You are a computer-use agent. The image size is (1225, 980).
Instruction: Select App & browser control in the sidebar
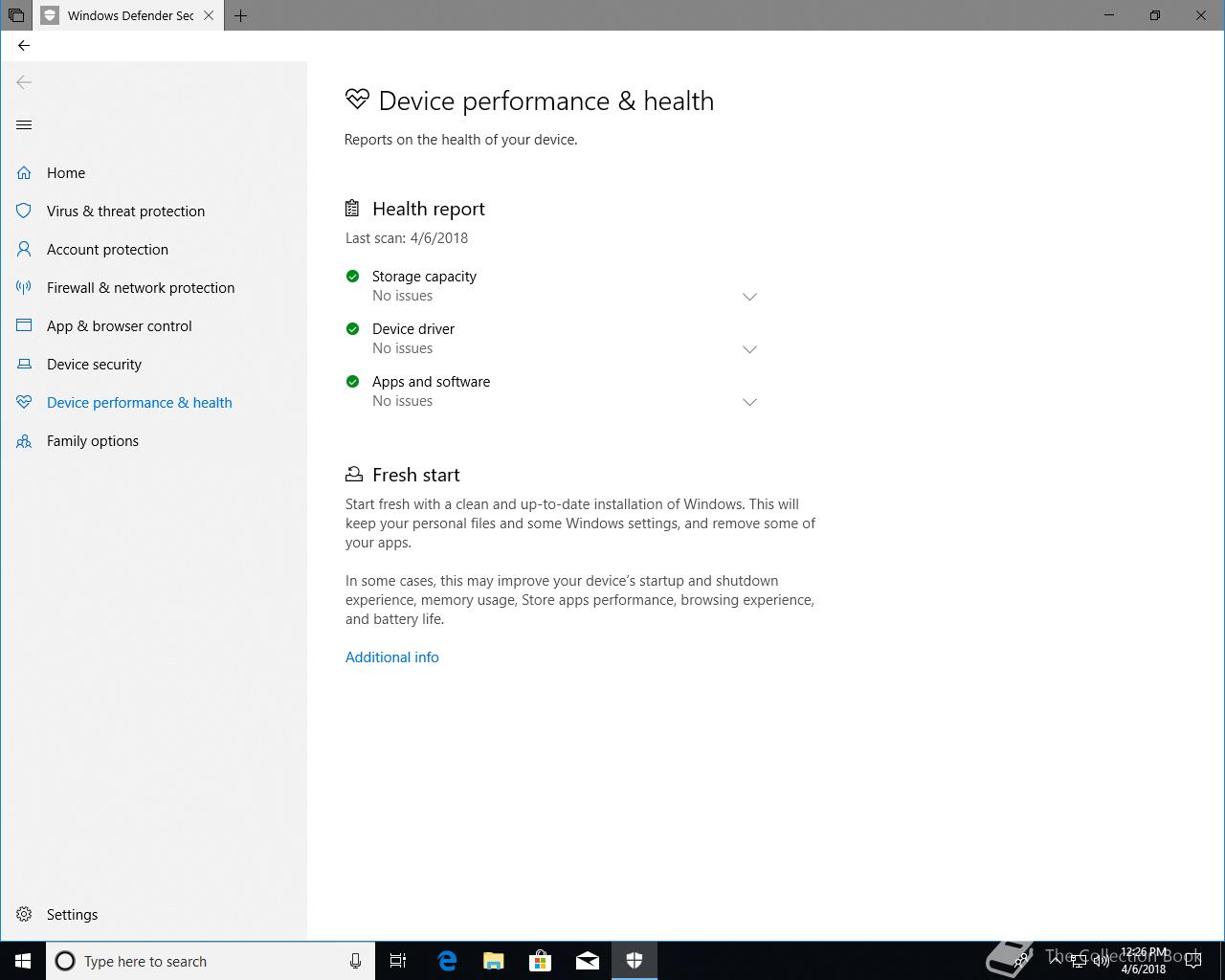point(120,326)
